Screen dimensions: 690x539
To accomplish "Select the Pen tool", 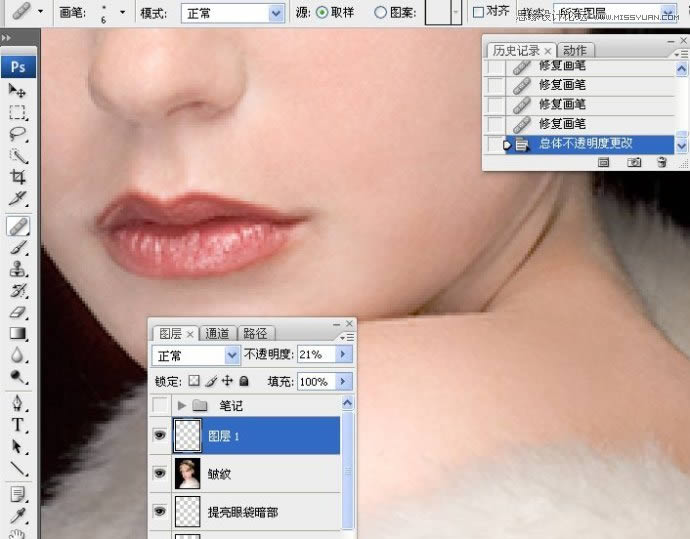I will [x=18, y=403].
